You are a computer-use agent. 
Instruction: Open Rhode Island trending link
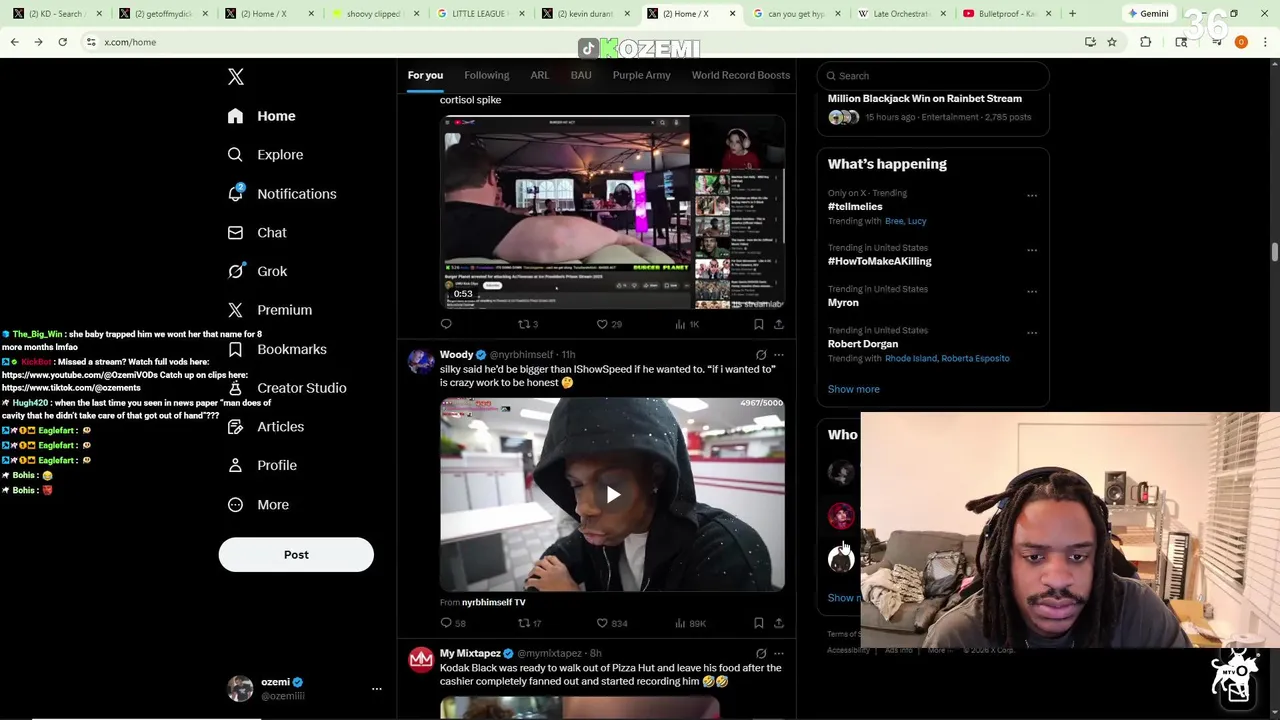(911, 358)
